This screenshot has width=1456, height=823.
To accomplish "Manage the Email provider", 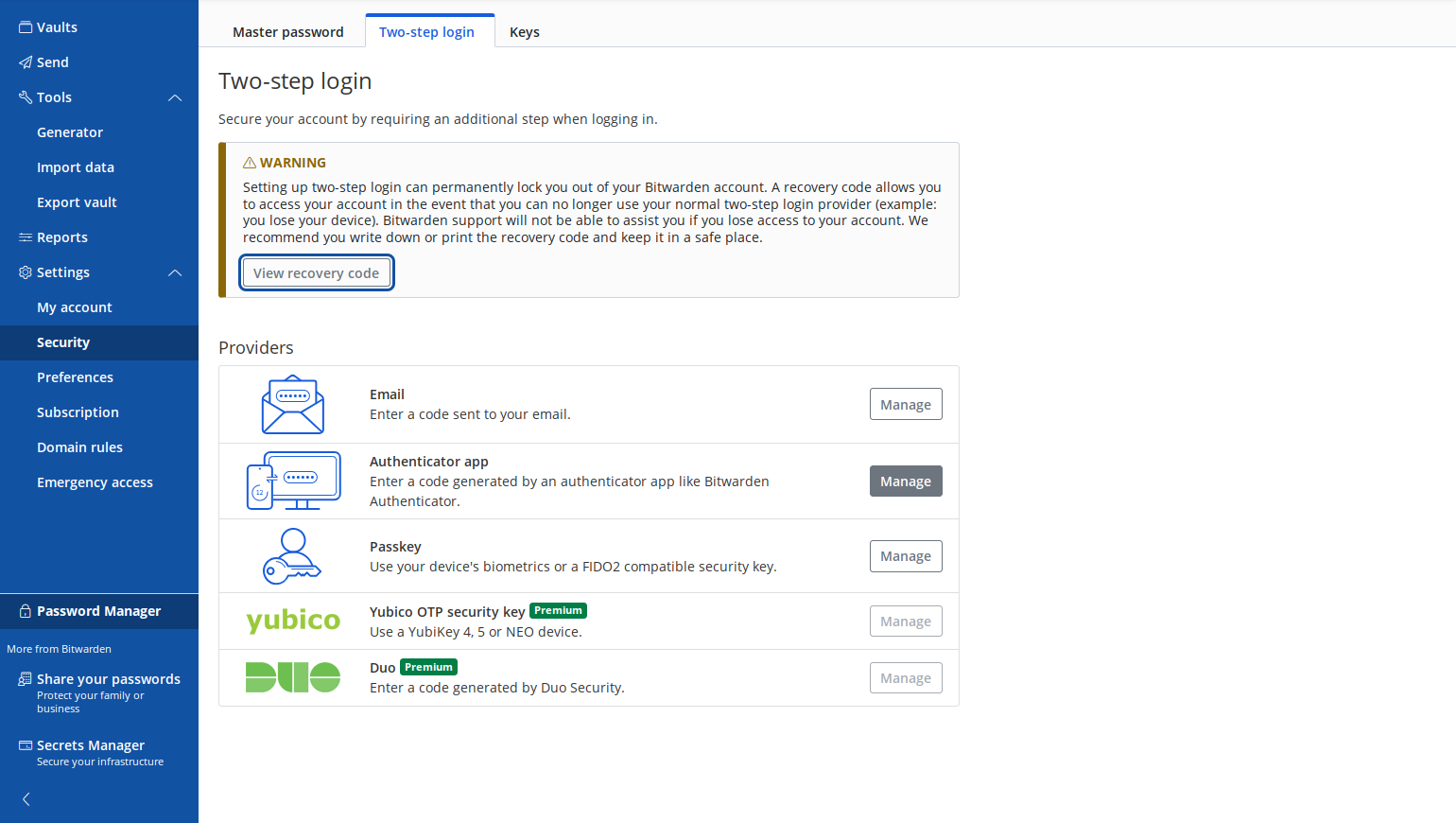I will [906, 404].
